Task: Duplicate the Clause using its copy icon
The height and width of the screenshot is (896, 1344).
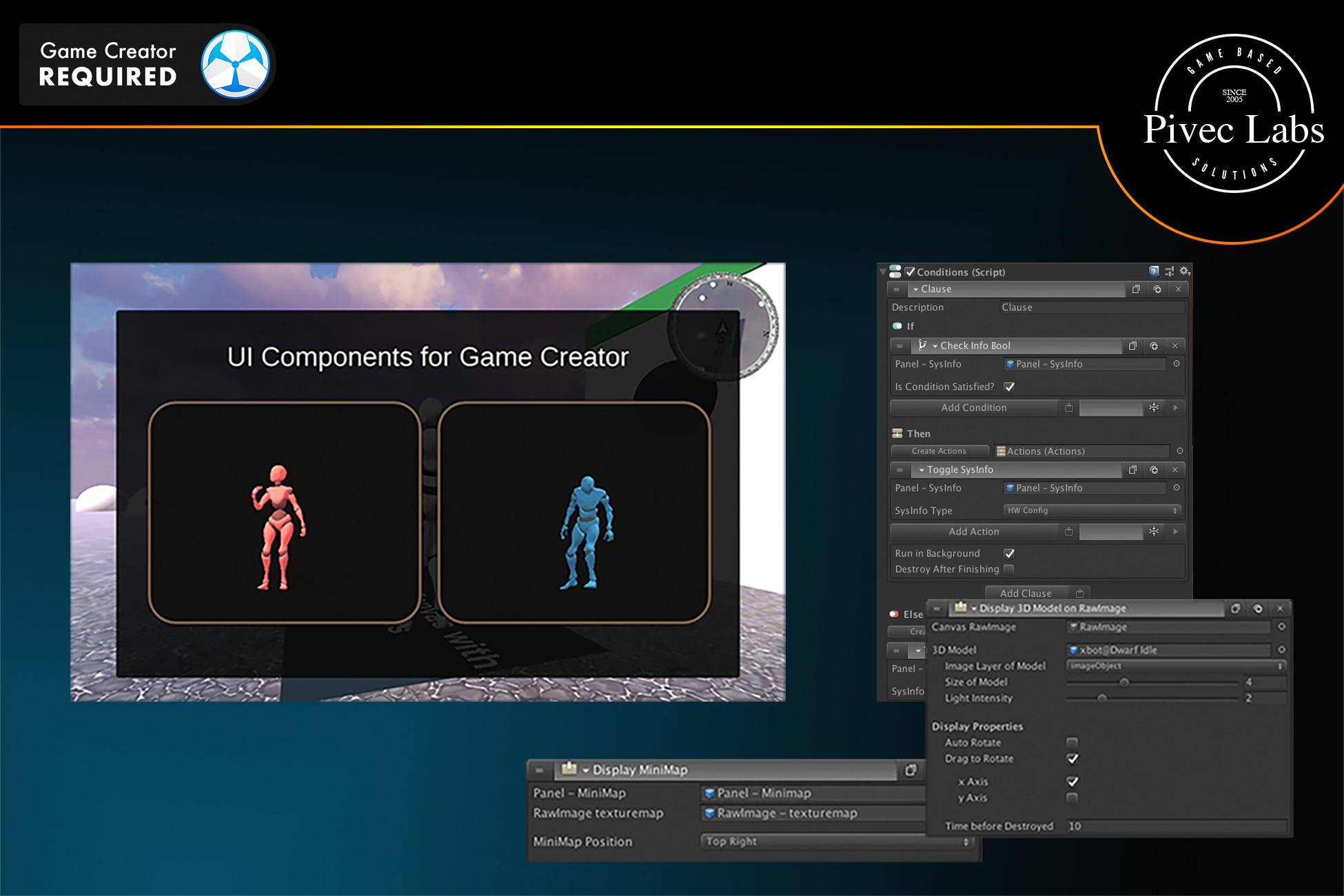Action: [x=1136, y=289]
